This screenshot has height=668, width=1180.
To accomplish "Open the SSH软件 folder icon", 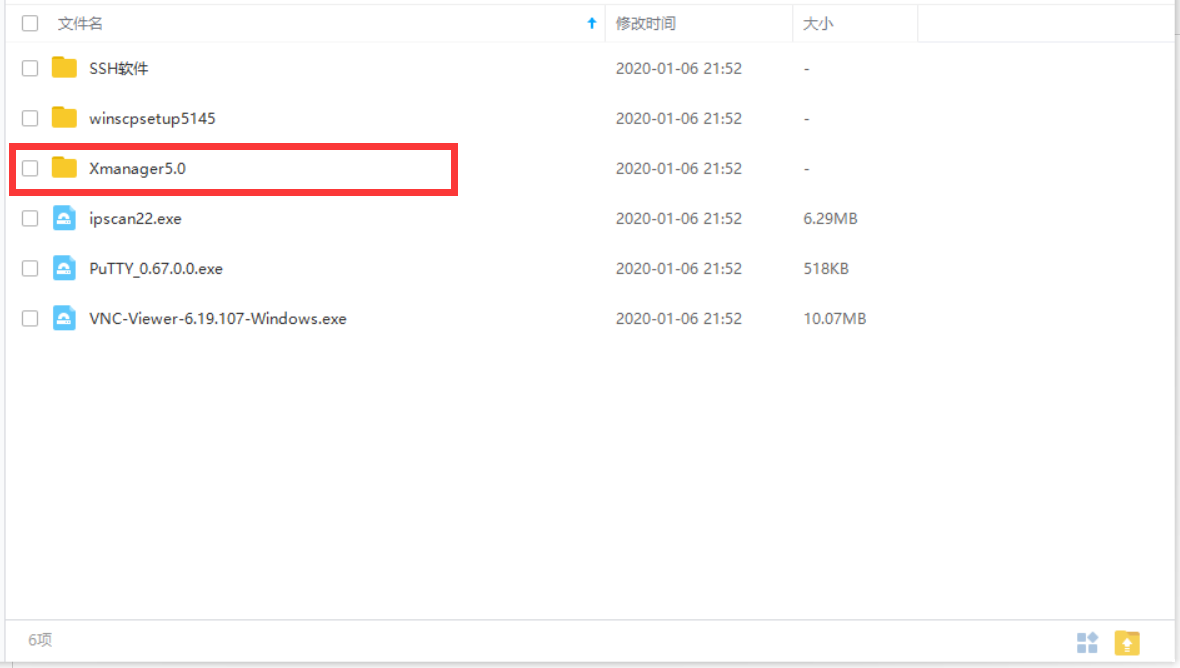I will coord(64,68).
